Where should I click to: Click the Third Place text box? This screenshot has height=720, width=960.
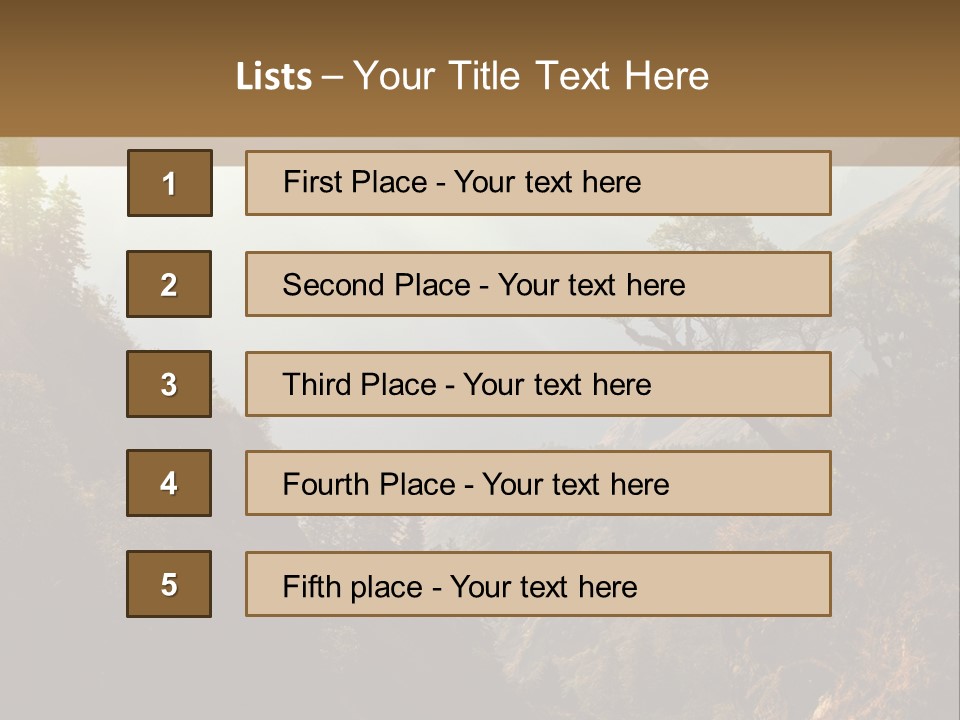(x=538, y=384)
